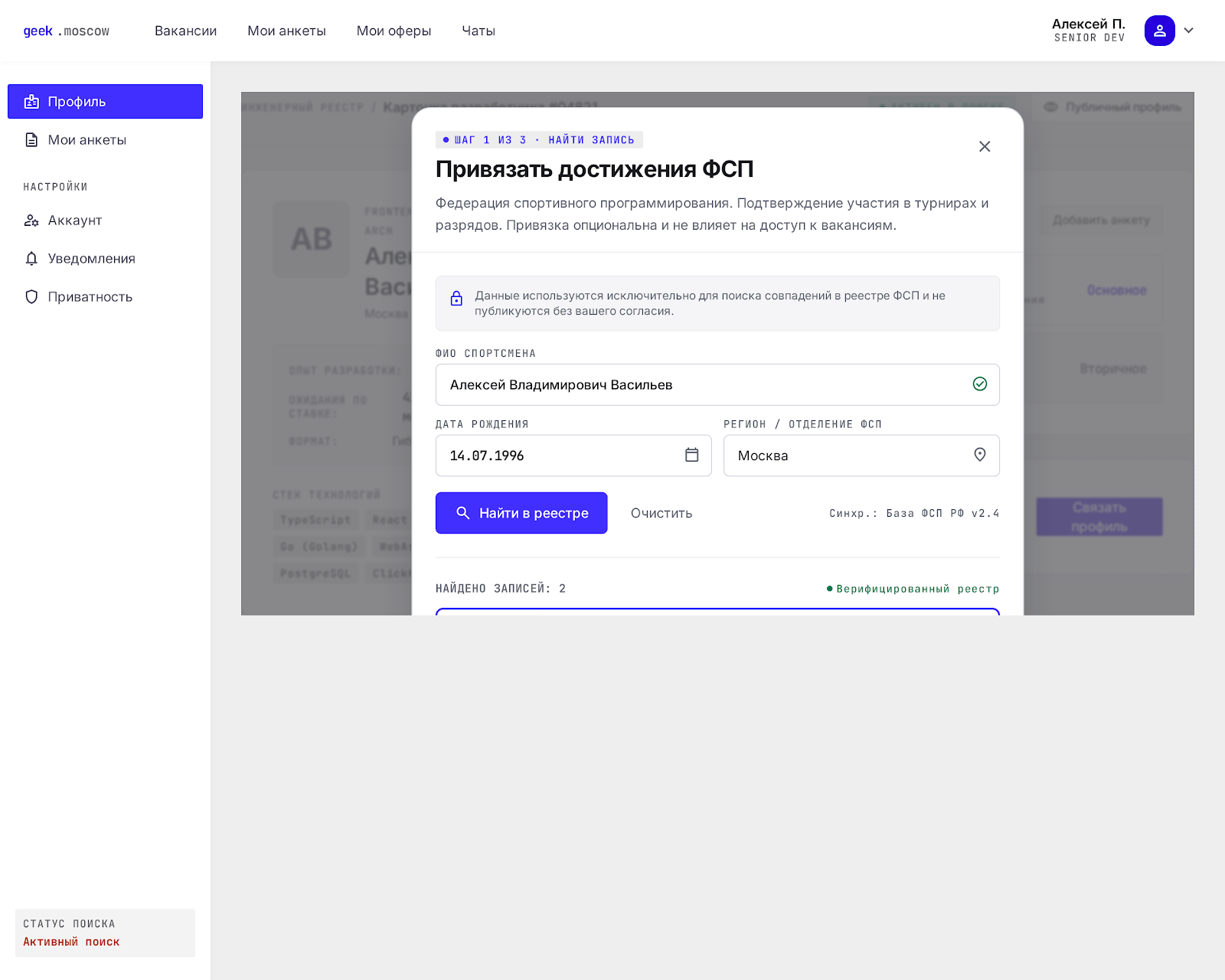Click Очистить to reset the form
The image size is (1225, 980).
pos(661,513)
